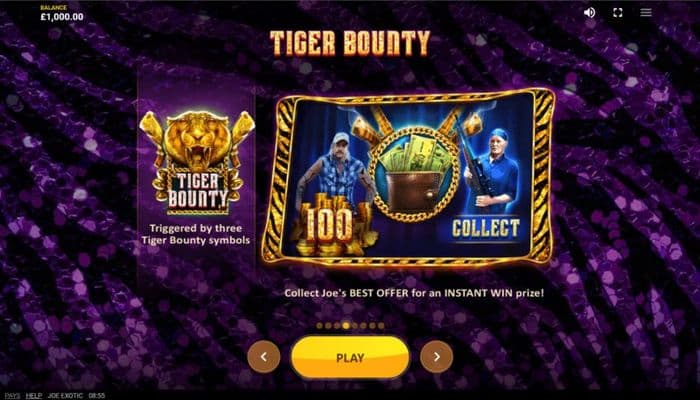This screenshot has width=700, height=400.
Task: Start the game with PLAY button
Action: [350, 357]
